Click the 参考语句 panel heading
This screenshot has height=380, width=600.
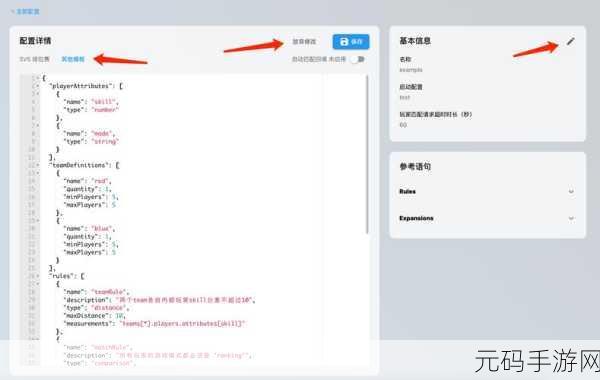(415, 166)
